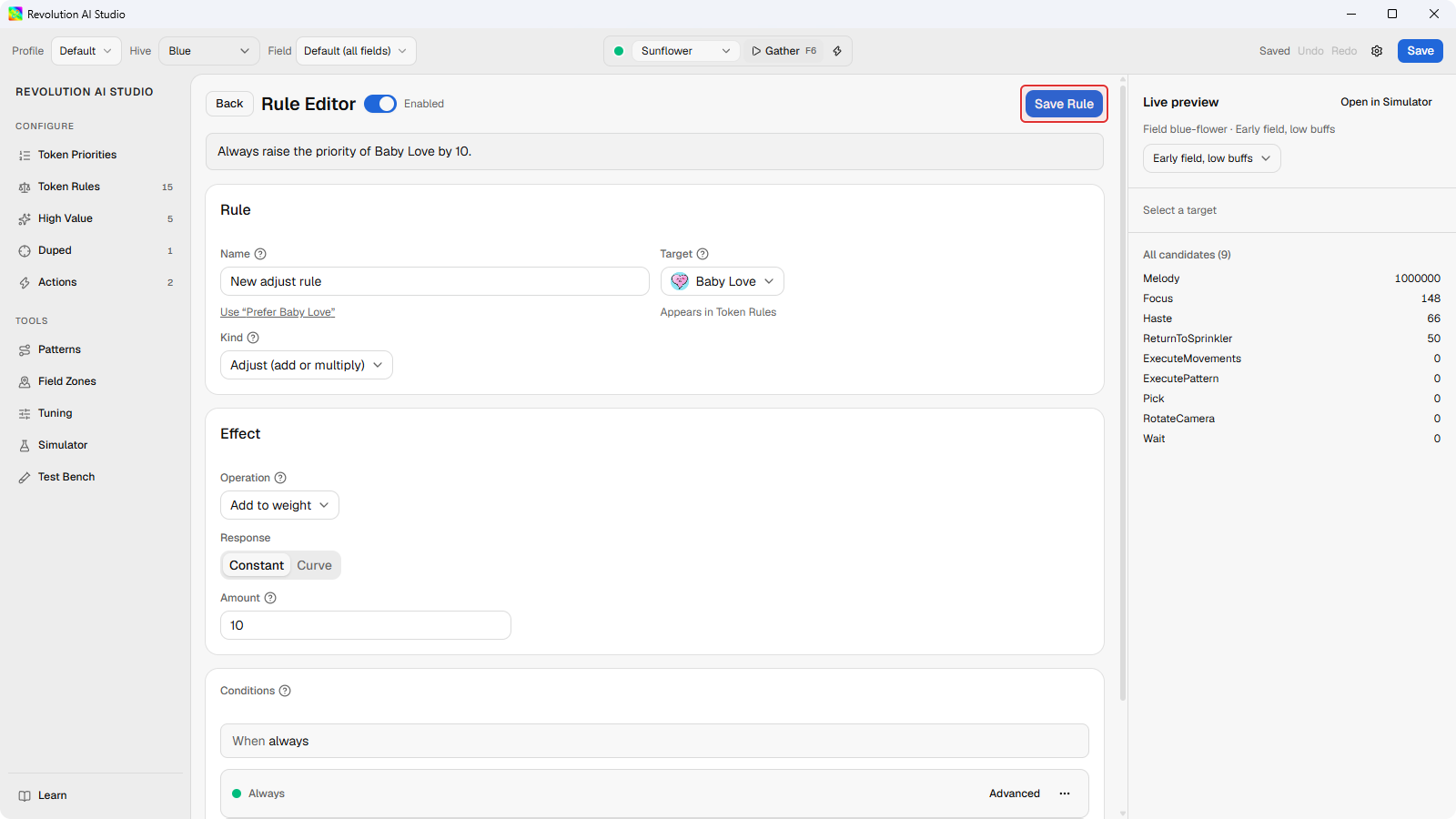Click the Save Rule button
This screenshot has height=819, width=1456.
click(1064, 104)
